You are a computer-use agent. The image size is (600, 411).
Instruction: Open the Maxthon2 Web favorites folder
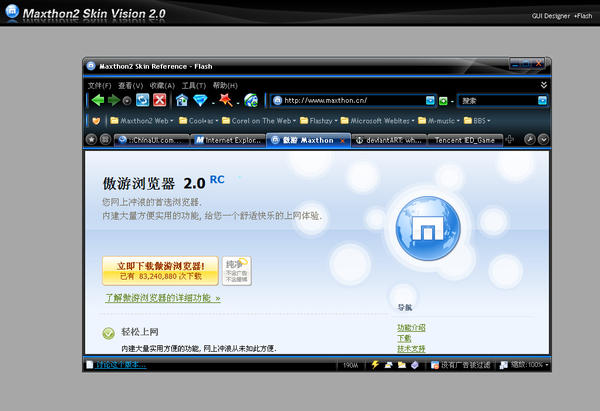[x=142, y=121]
